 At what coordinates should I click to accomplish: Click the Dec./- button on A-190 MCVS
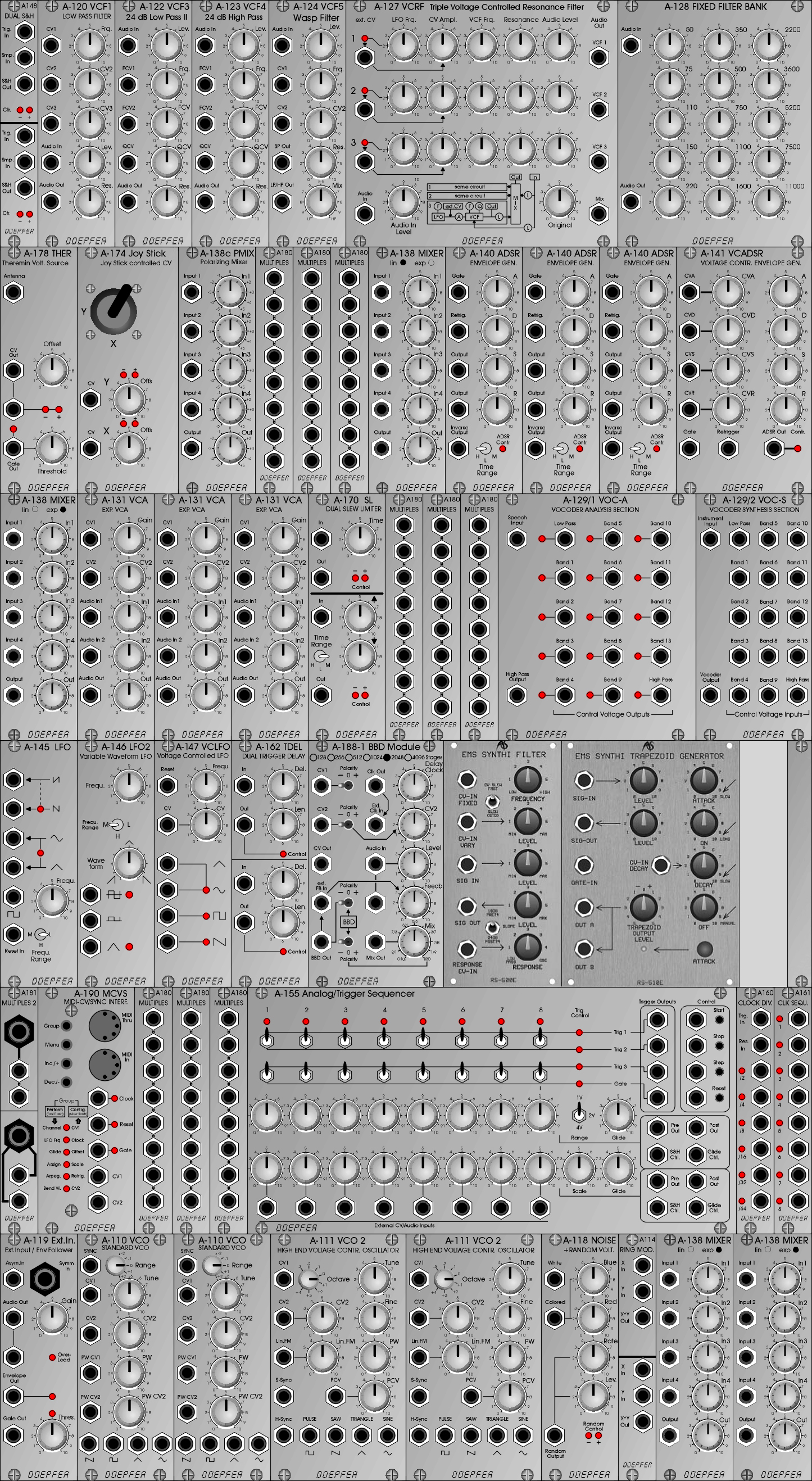click(67, 1082)
